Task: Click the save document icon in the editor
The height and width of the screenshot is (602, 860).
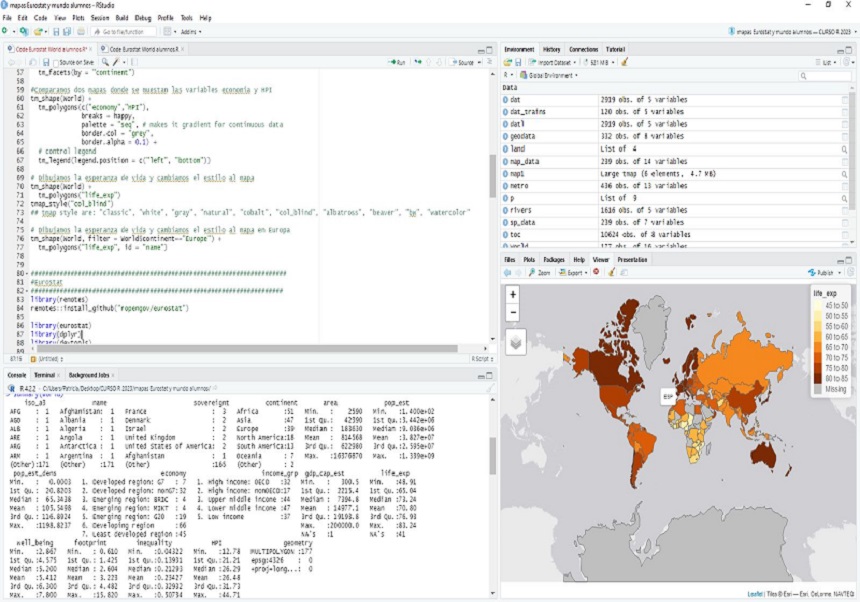Action: coord(45,62)
